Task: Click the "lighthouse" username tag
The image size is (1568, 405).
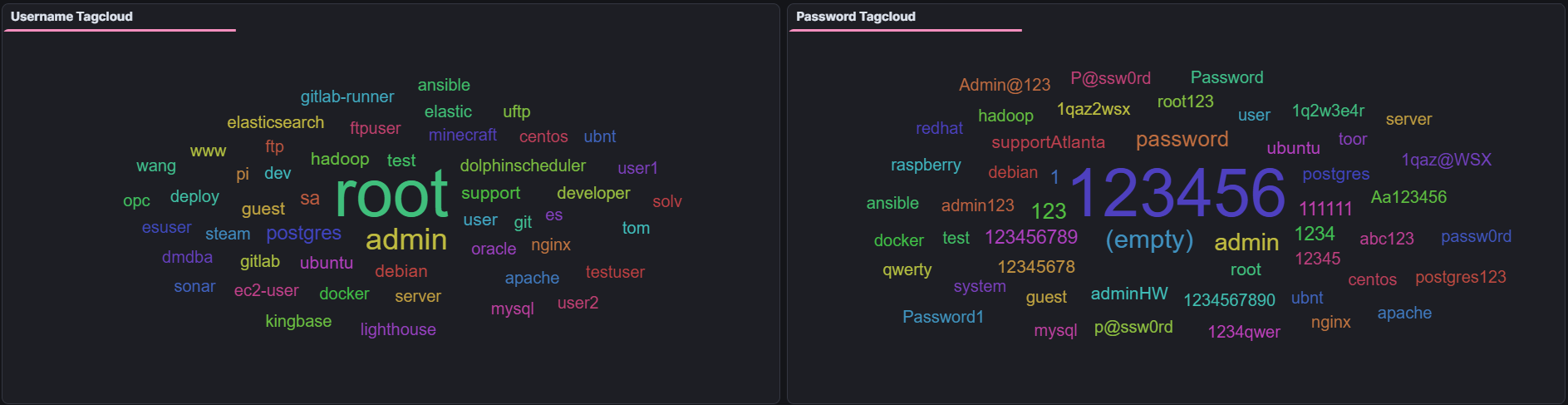Action: pyautogui.click(x=398, y=329)
